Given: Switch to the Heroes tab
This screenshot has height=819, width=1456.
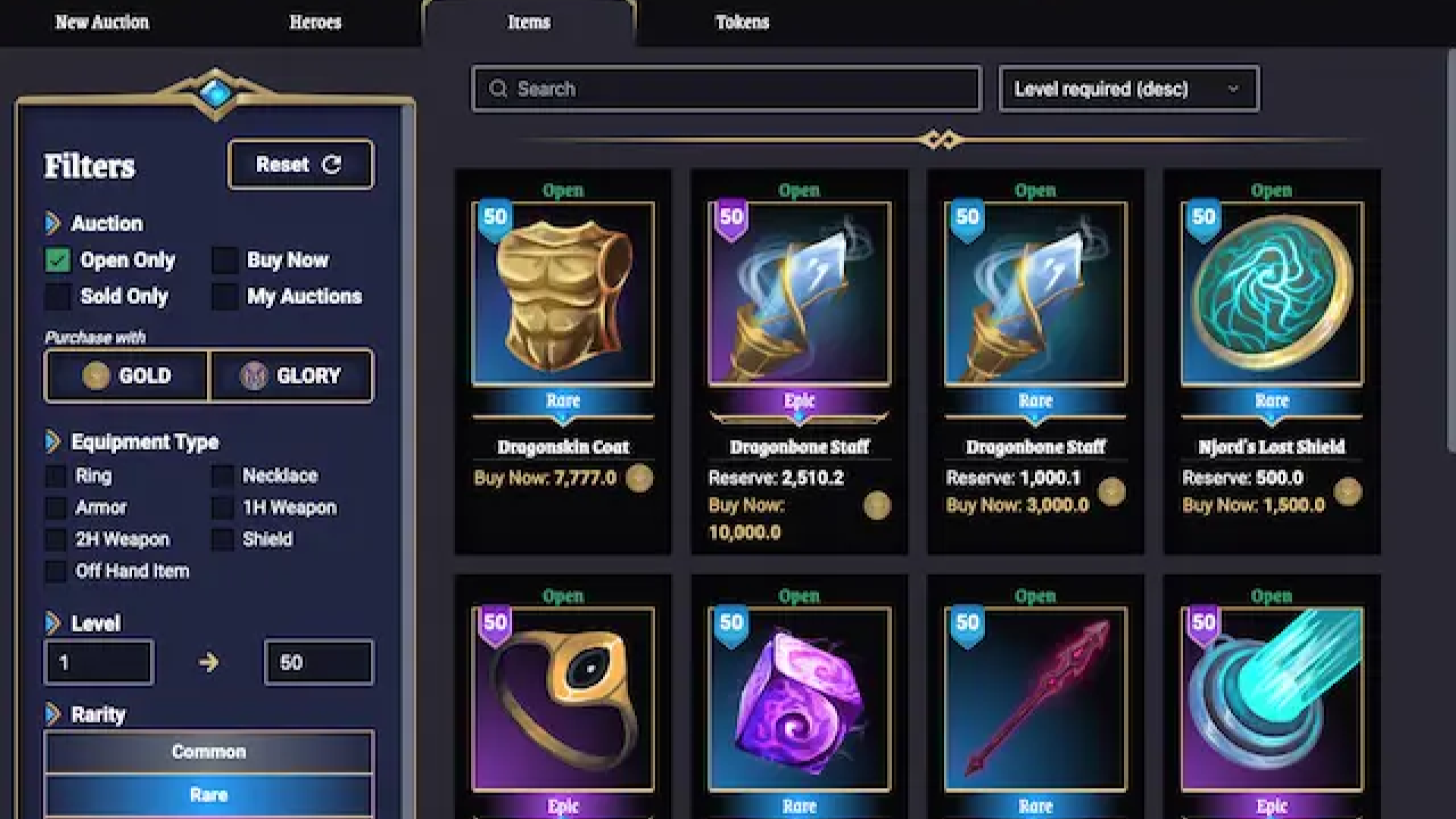Looking at the screenshot, I should [x=315, y=22].
